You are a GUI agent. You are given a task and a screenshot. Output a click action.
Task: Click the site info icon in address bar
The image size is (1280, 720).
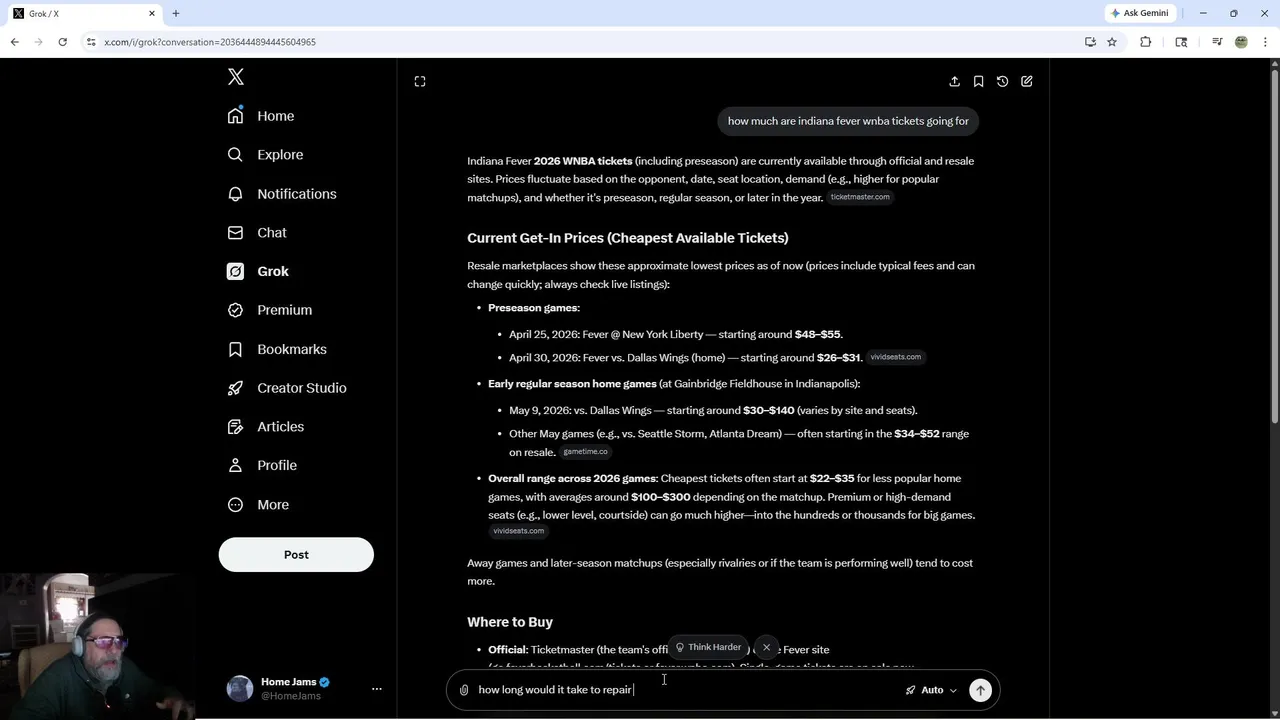(91, 42)
